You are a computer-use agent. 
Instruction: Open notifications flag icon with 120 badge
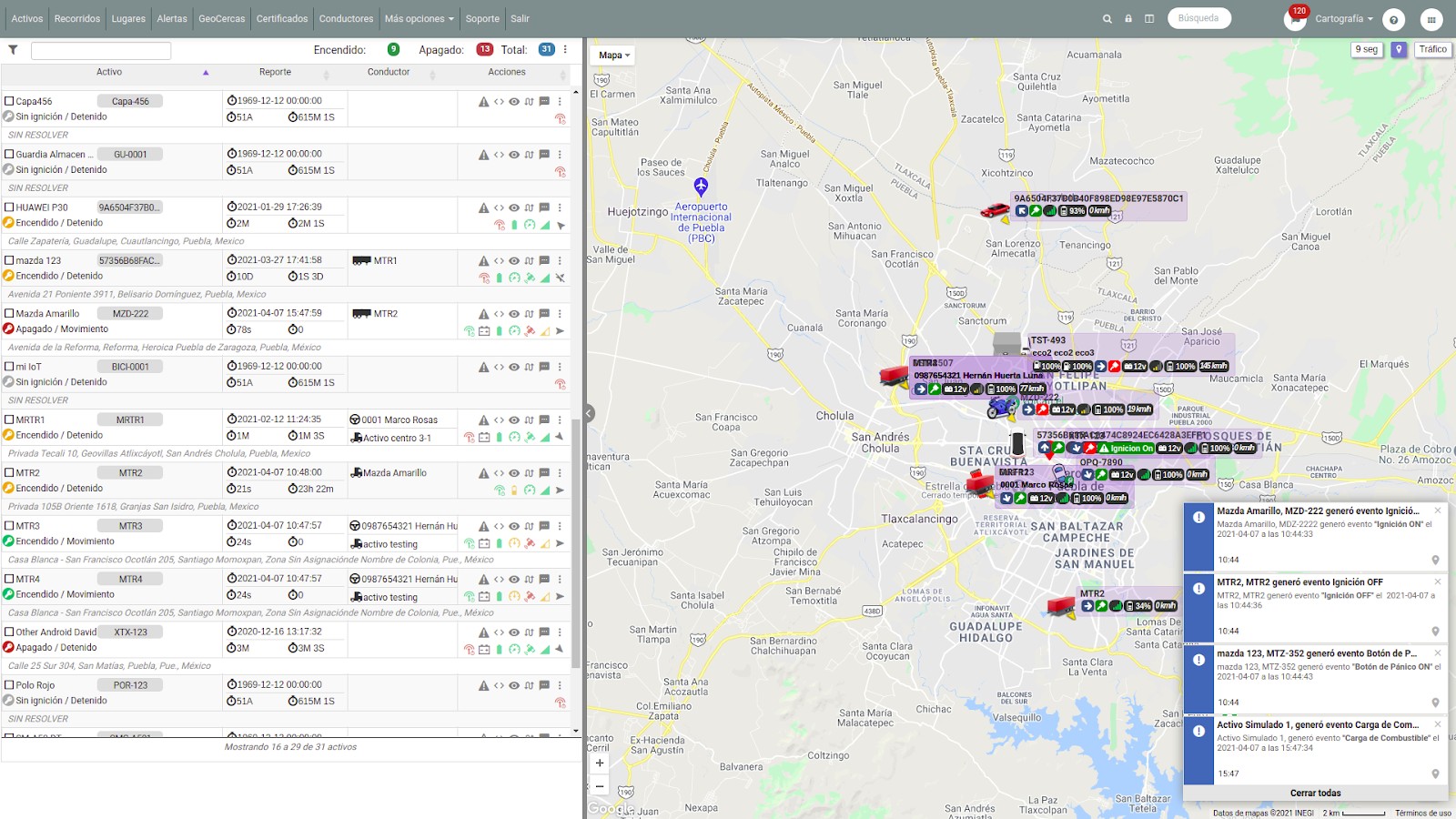click(1295, 18)
